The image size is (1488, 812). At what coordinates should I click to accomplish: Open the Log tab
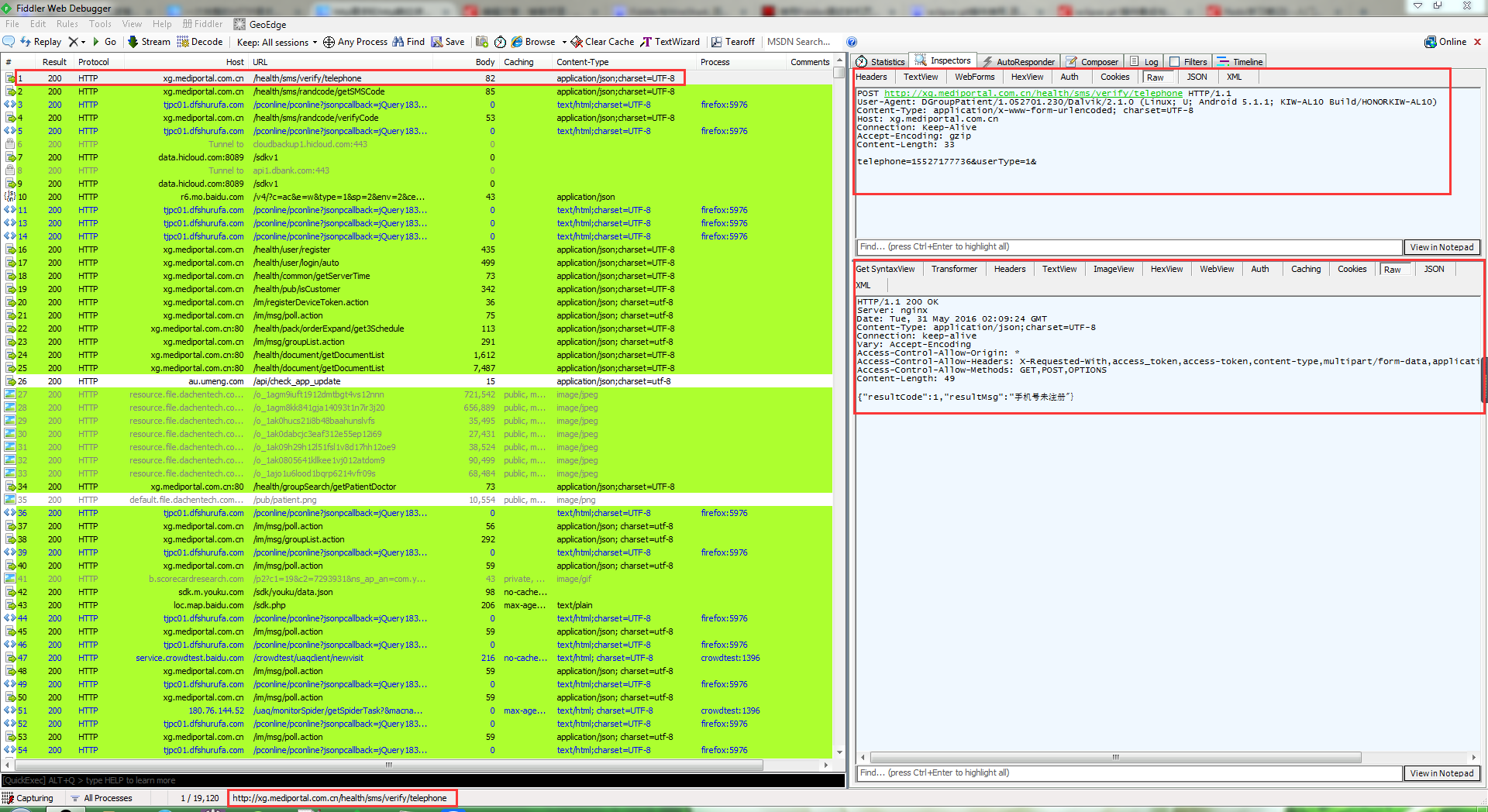coord(1145,62)
